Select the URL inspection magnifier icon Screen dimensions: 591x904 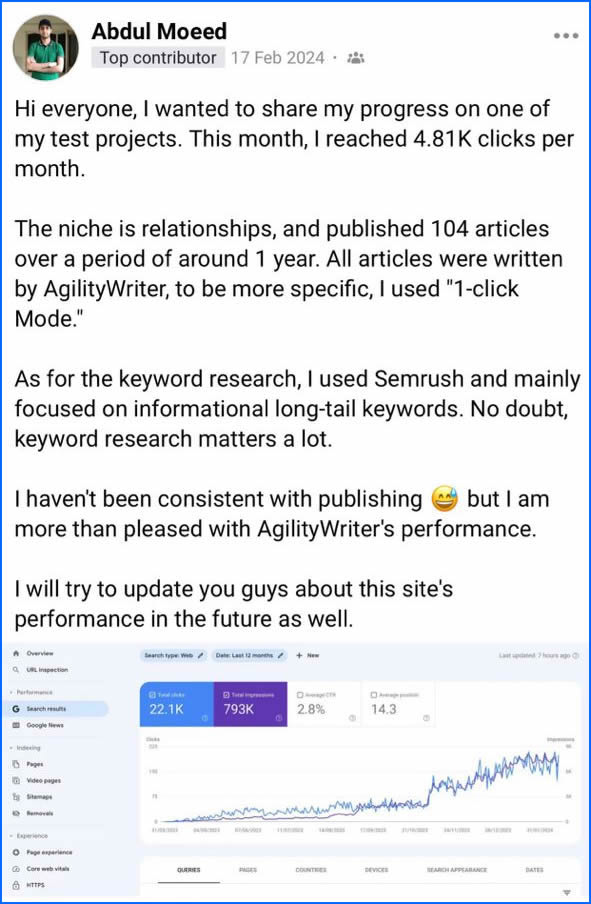(16, 668)
